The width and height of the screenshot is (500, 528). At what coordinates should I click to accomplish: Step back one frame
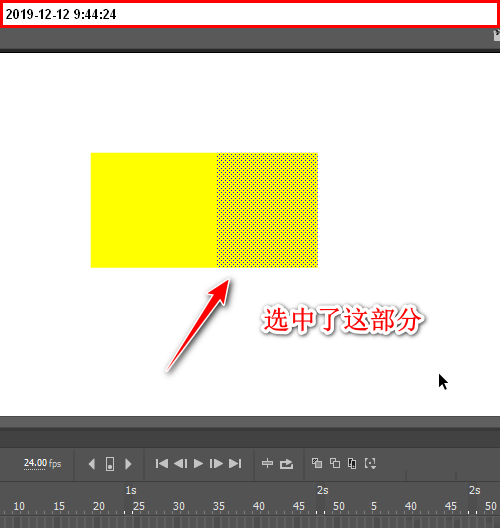(180, 464)
